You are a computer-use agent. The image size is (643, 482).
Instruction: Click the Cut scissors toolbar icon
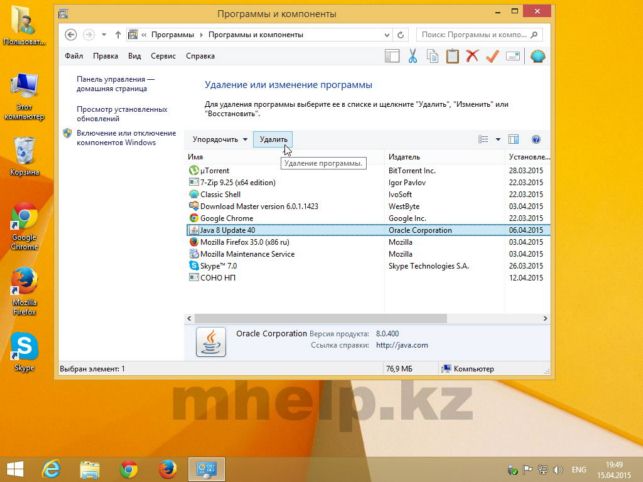coord(413,56)
